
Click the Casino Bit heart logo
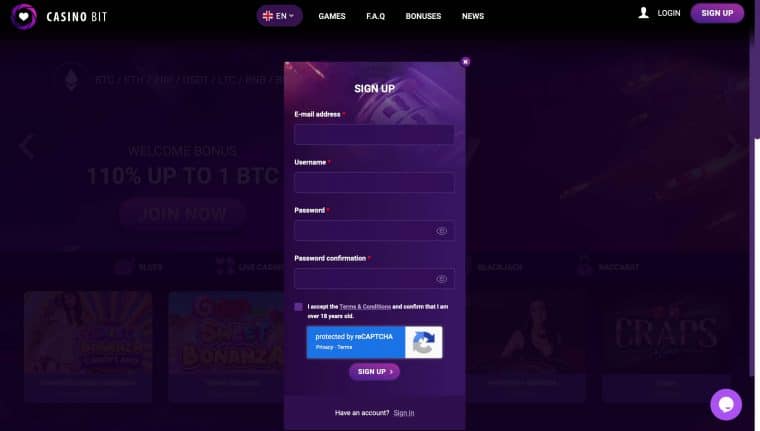pos(24,17)
